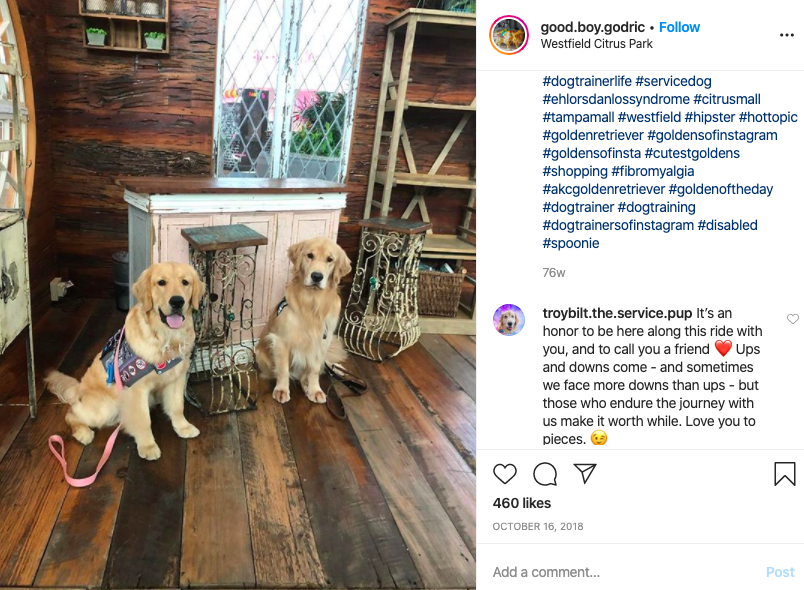View the 460 likes list

click(x=521, y=503)
